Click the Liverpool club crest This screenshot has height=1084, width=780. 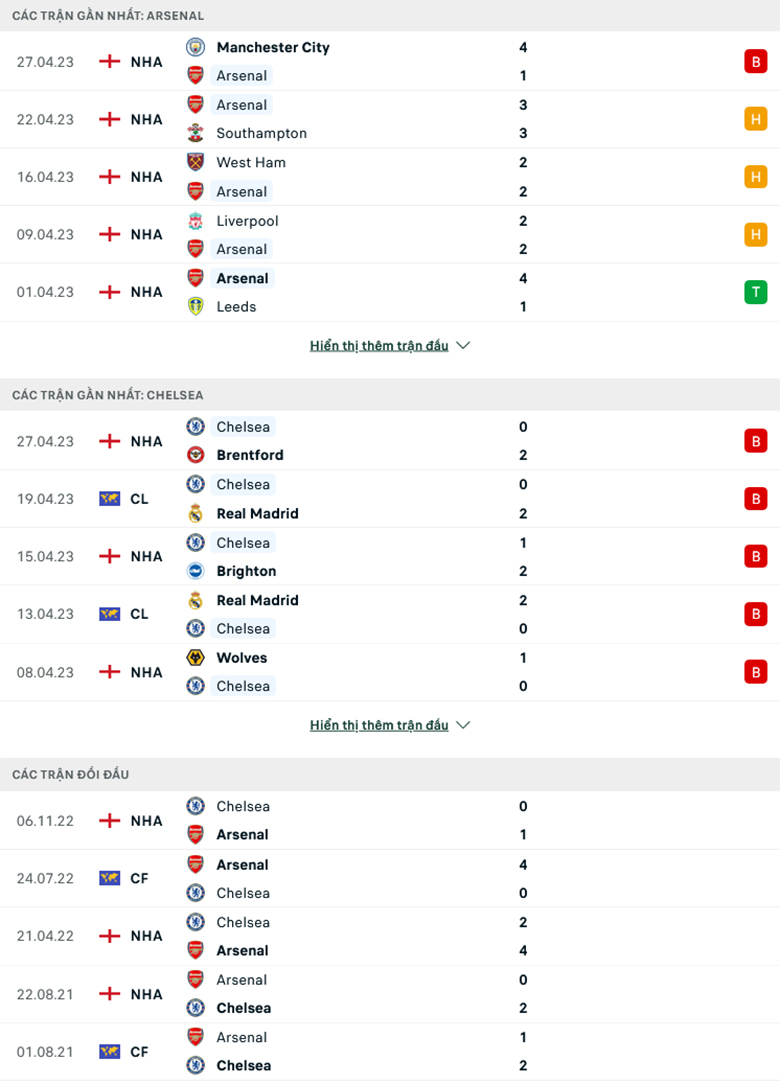pyautogui.click(x=196, y=221)
